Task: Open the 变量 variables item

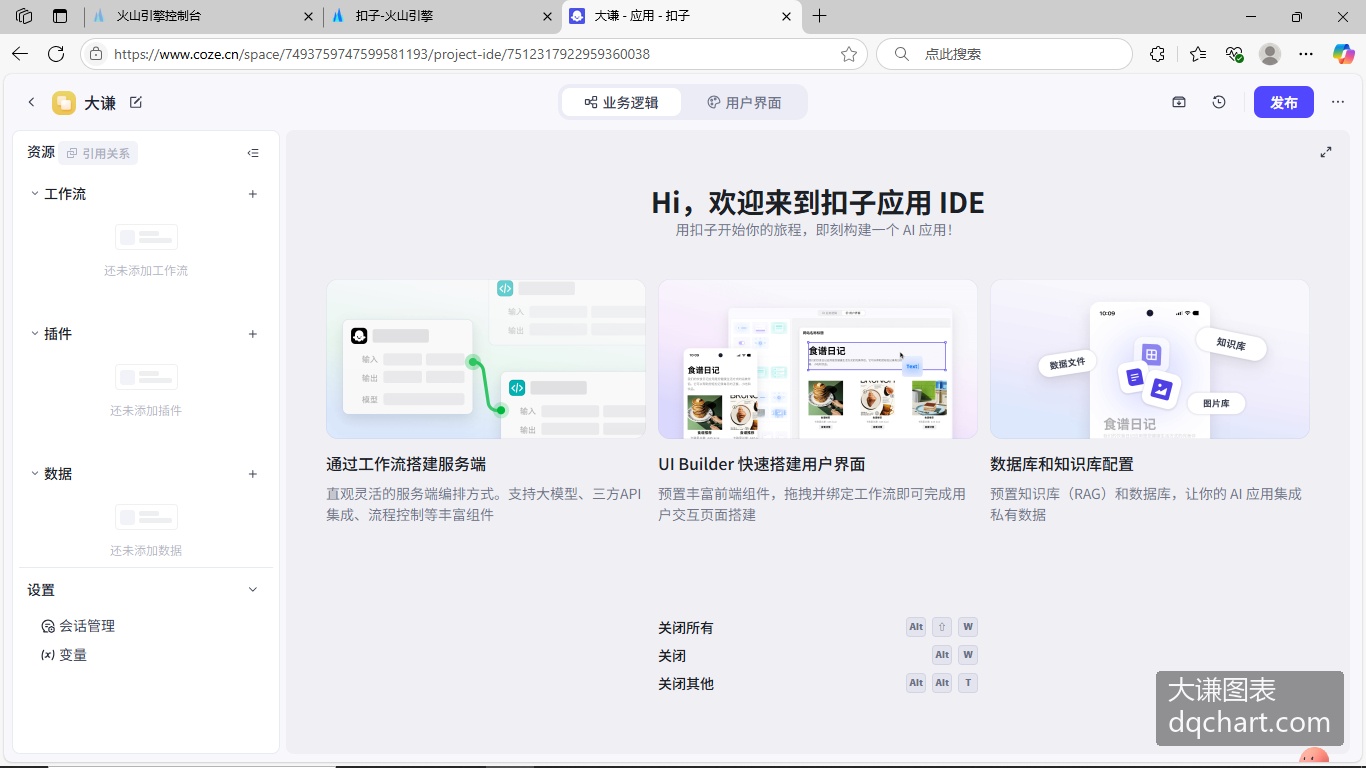Action: pyautogui.click(x=64, y=655)
